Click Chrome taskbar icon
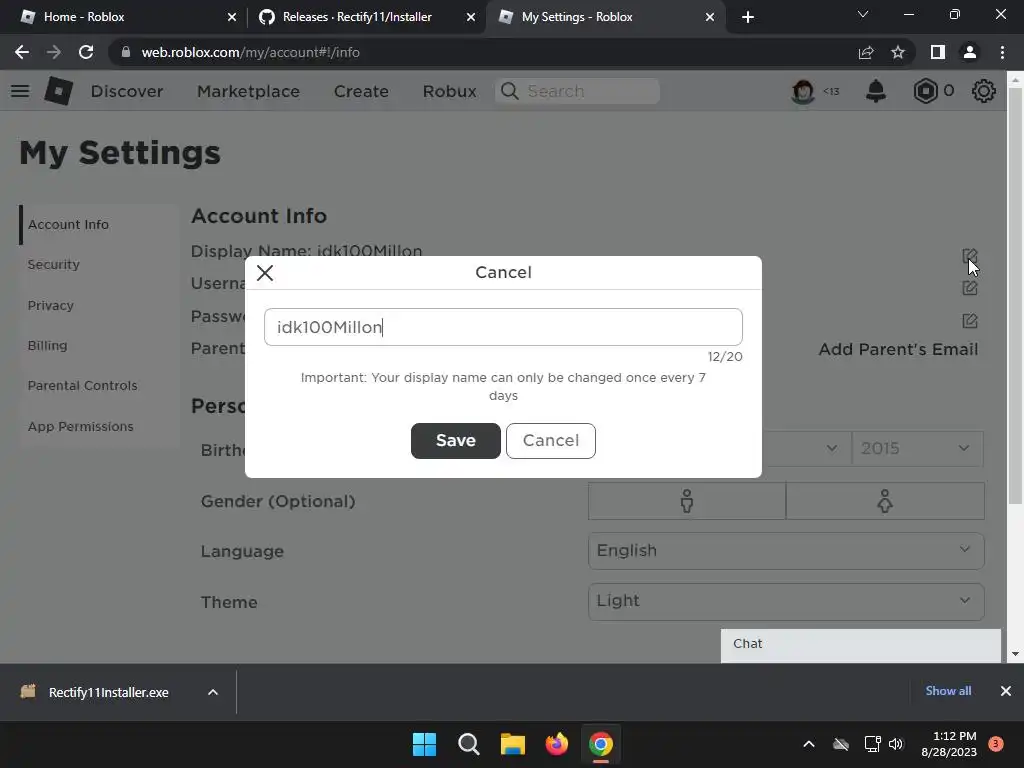This screenshot has height=768, width=1024. [601, 744]
